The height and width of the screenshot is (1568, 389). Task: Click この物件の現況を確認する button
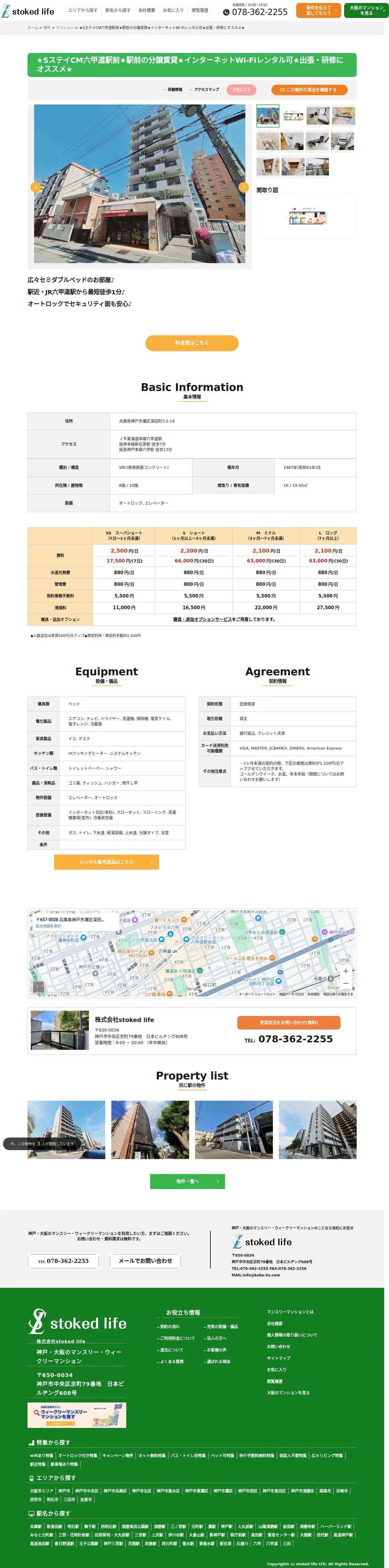pyautogui.click(x=309, y=90)
